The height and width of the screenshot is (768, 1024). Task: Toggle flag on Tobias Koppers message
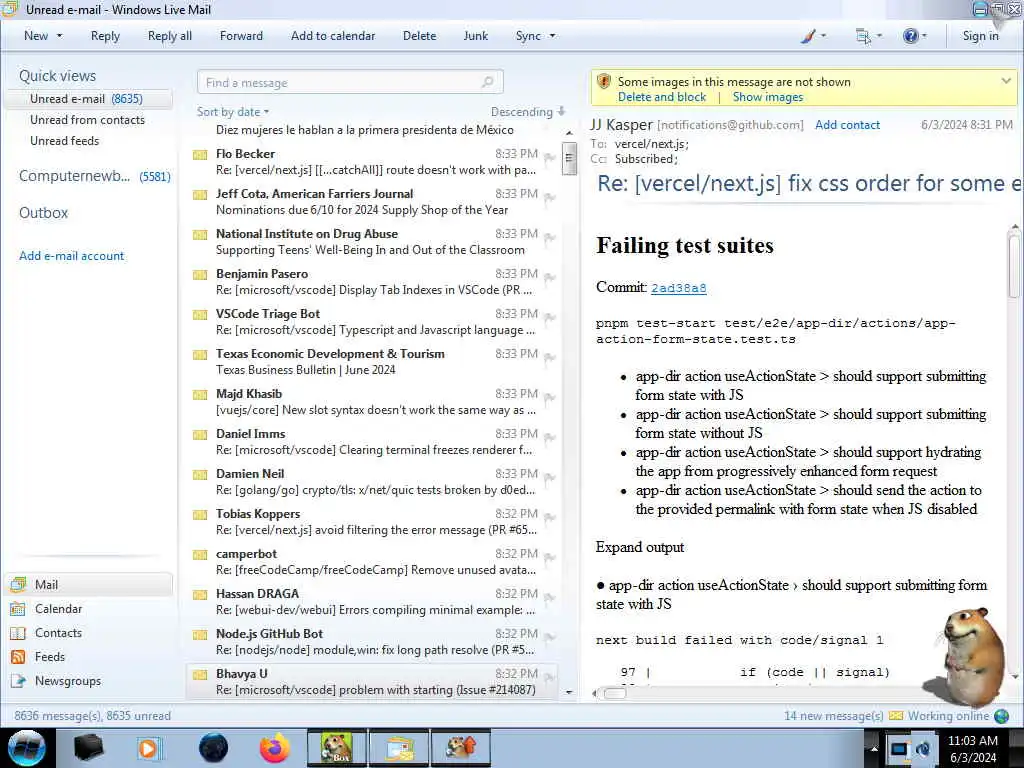click(x=550, y=517)
